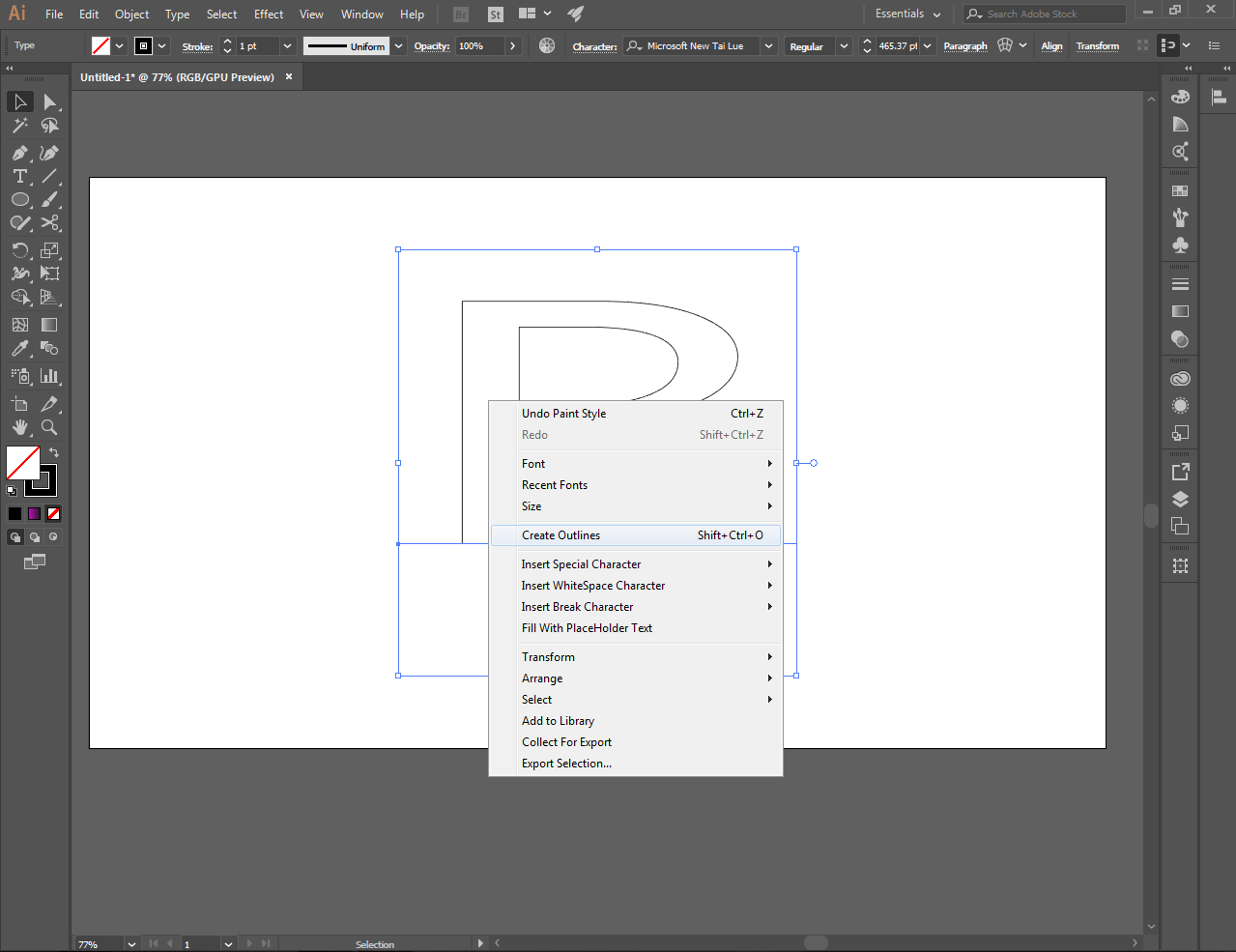Choose Undo Paint Style
1236x952 pixels.
pos(636,414)
